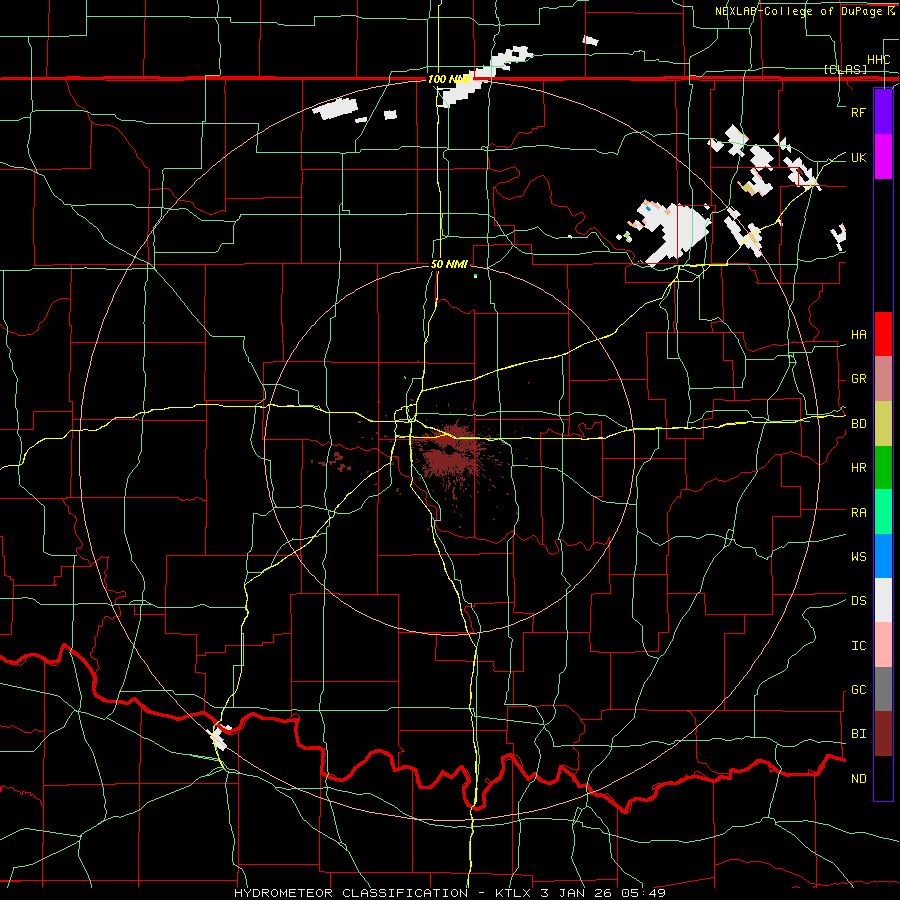Click the HA legend label
The image size is (900, 900).
(x=858, y=335)
